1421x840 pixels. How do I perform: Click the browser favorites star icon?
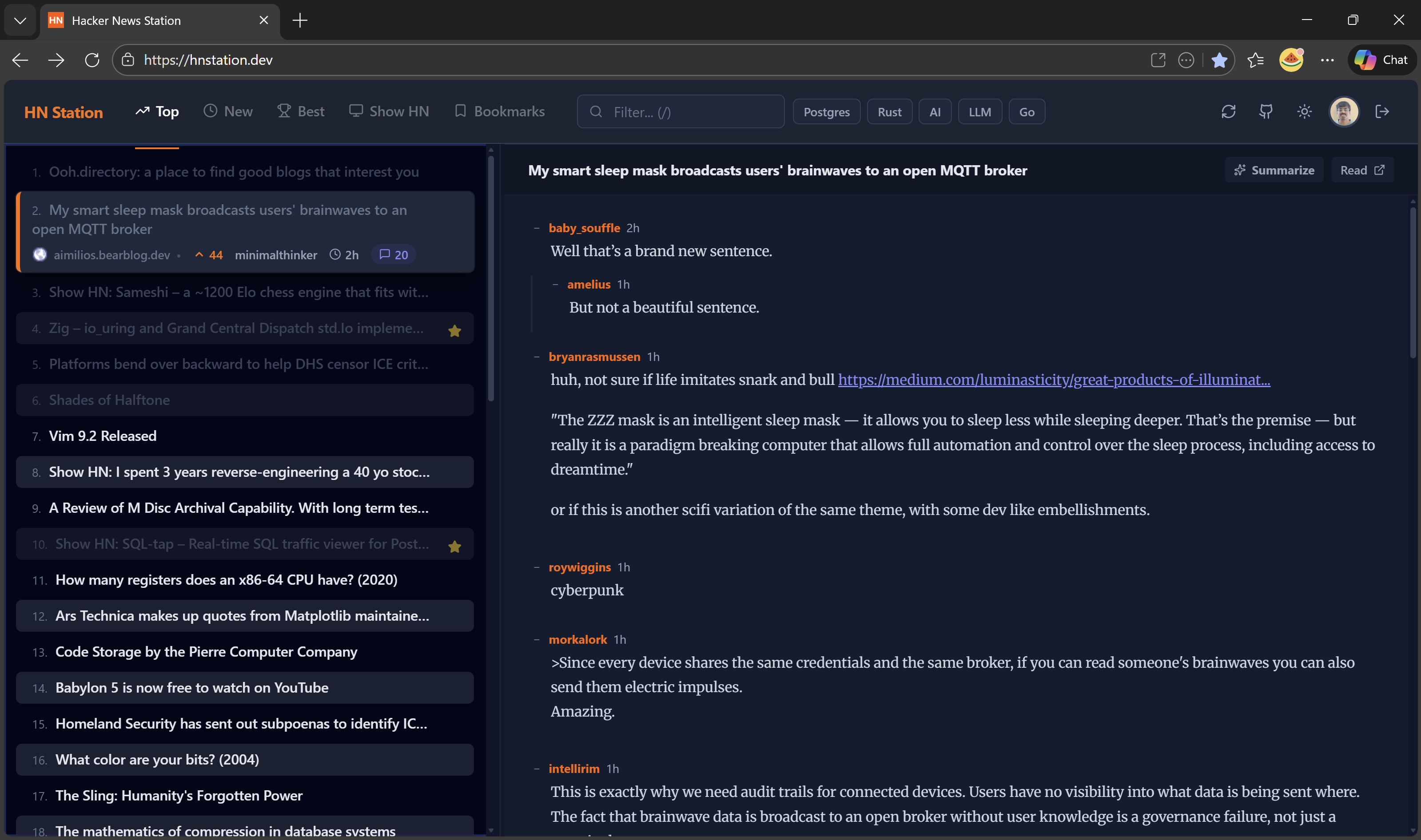[1219, 60]
